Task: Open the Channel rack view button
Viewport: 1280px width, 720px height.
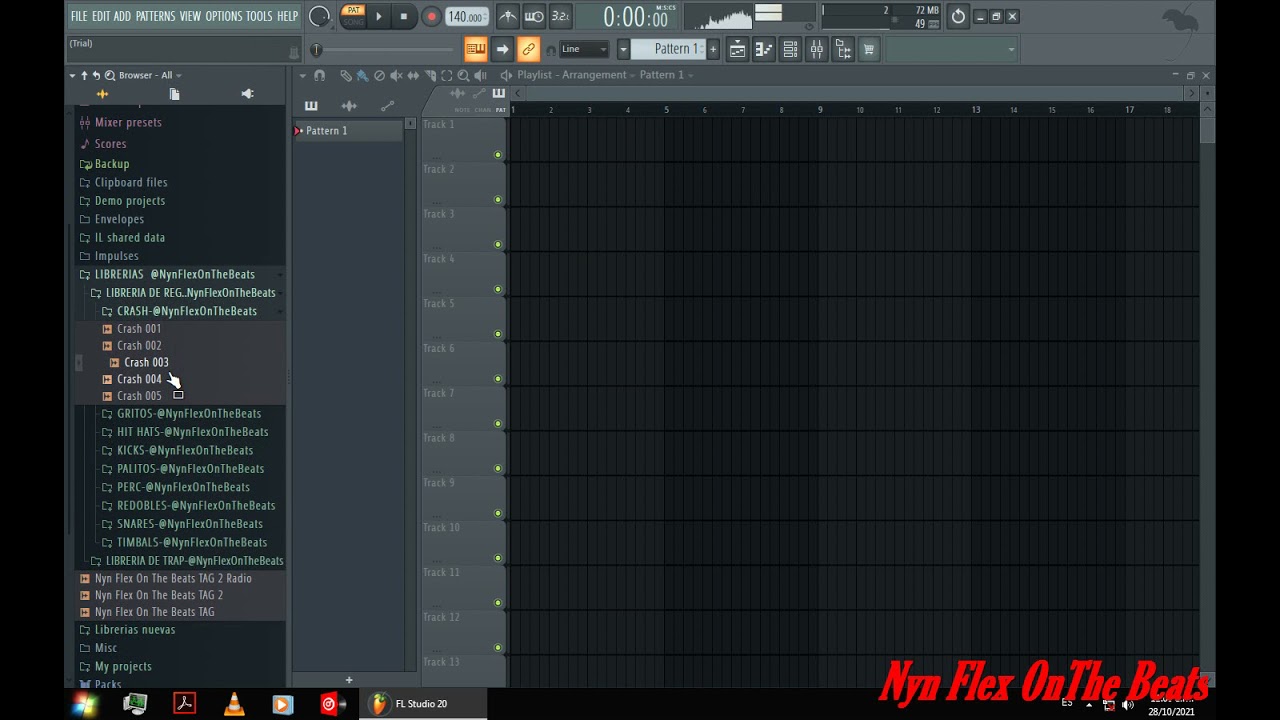Action: tap(790, 49)
